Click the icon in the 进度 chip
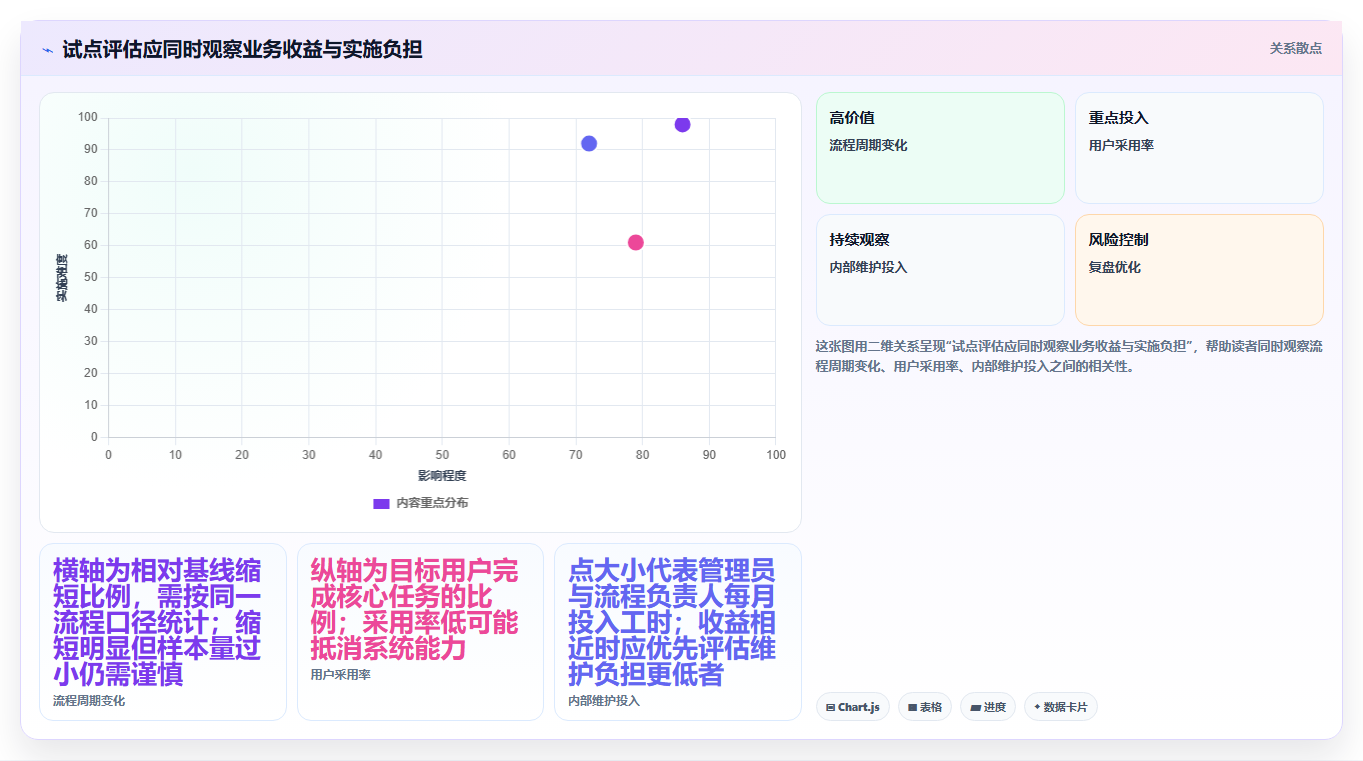 click(975, 707)
